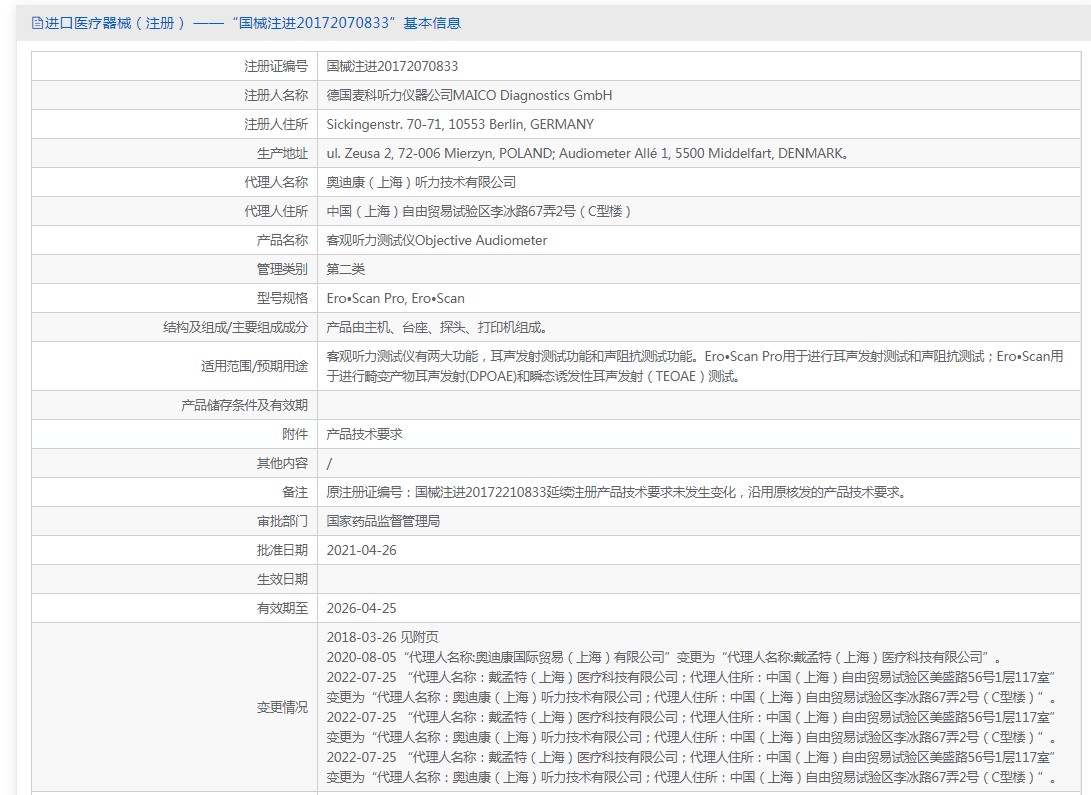1091x795 pixels.
Task: Click the expiry date 2026-04-25
Action: 362,608
